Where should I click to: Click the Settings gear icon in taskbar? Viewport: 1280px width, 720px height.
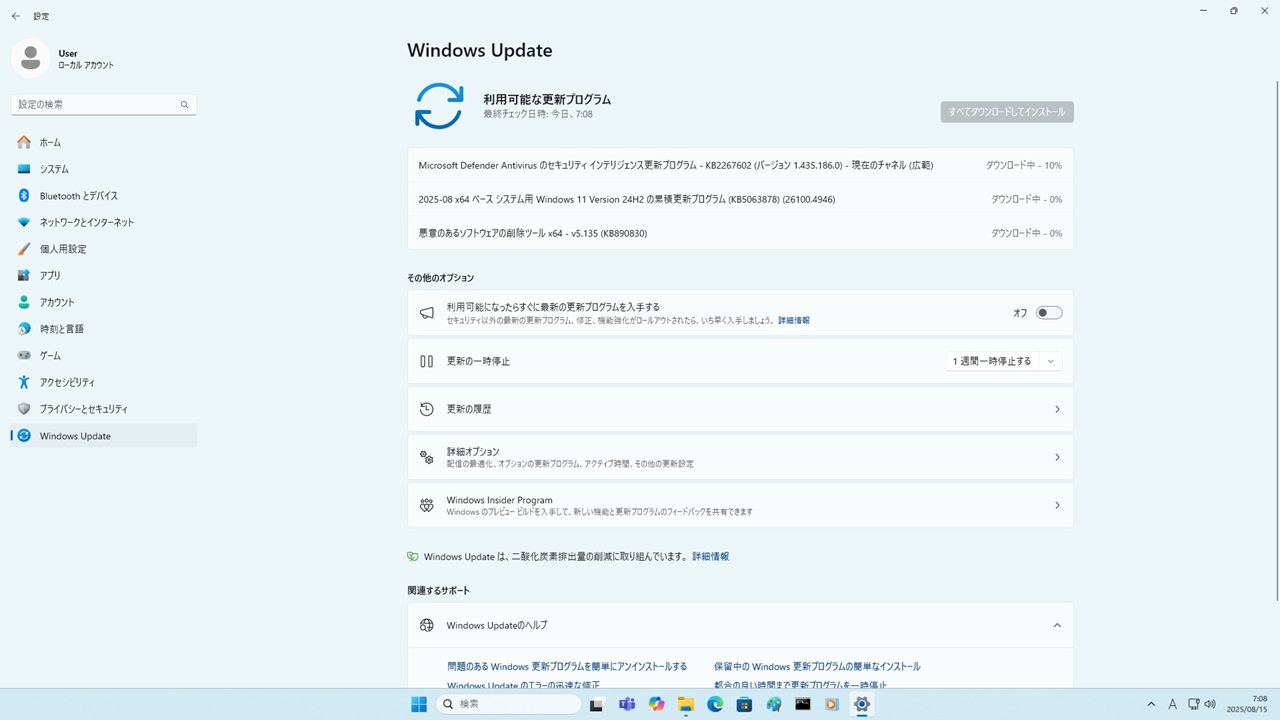pyautogui.click(x=862, y=704)
